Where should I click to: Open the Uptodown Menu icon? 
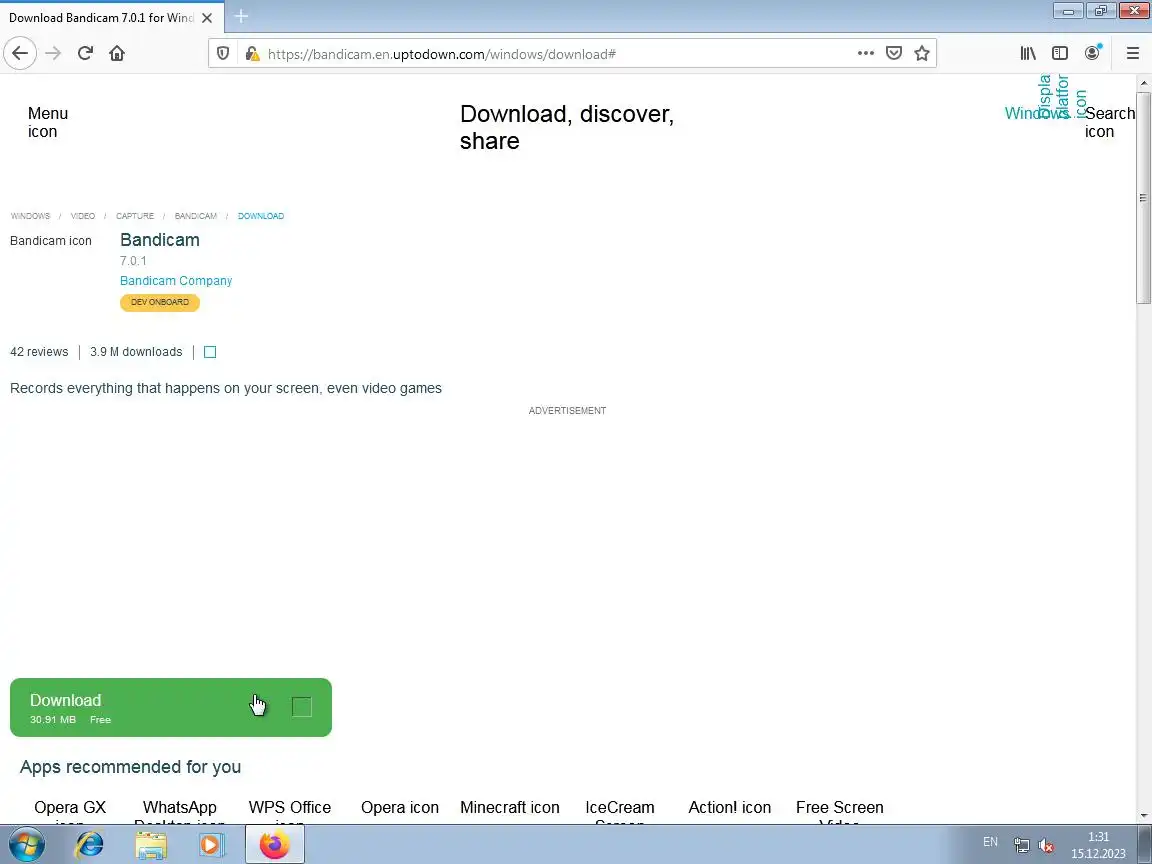pos(48,122)
